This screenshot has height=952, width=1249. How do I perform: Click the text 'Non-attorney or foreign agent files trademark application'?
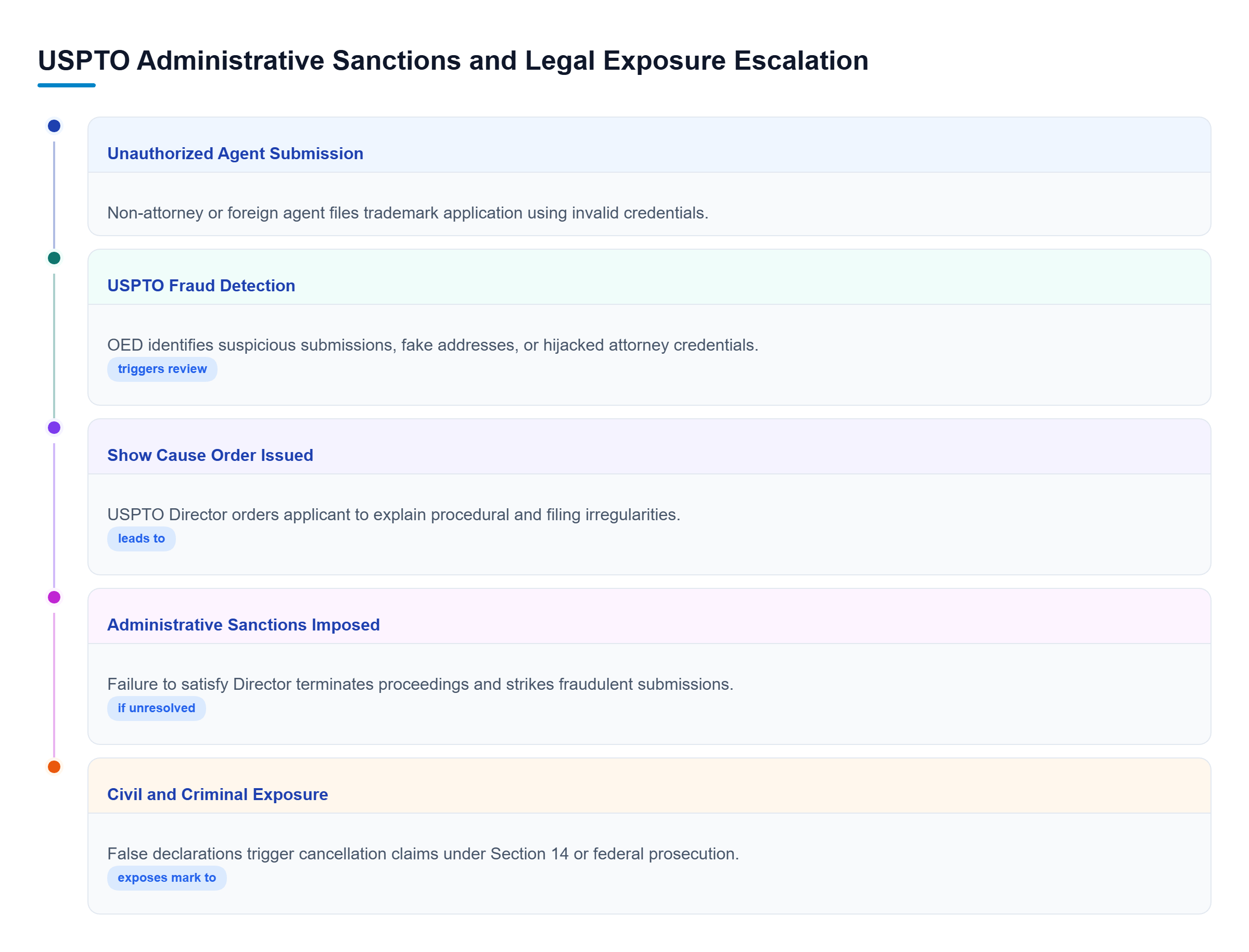(x=315, y=213)
